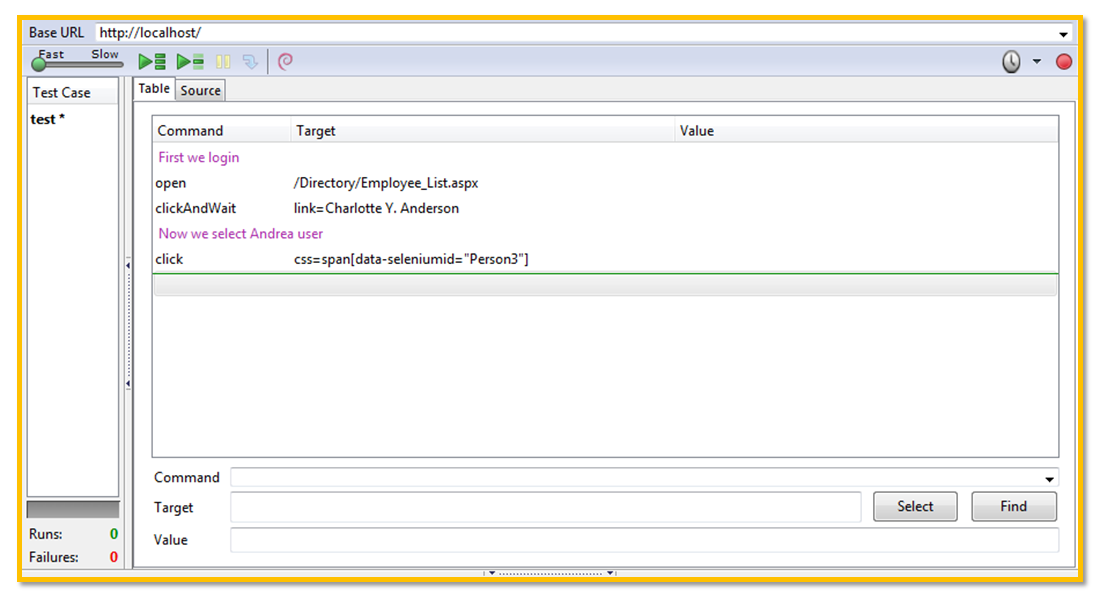
Task: Click the rollup spiral icon
Action: [x=285, y=62]
